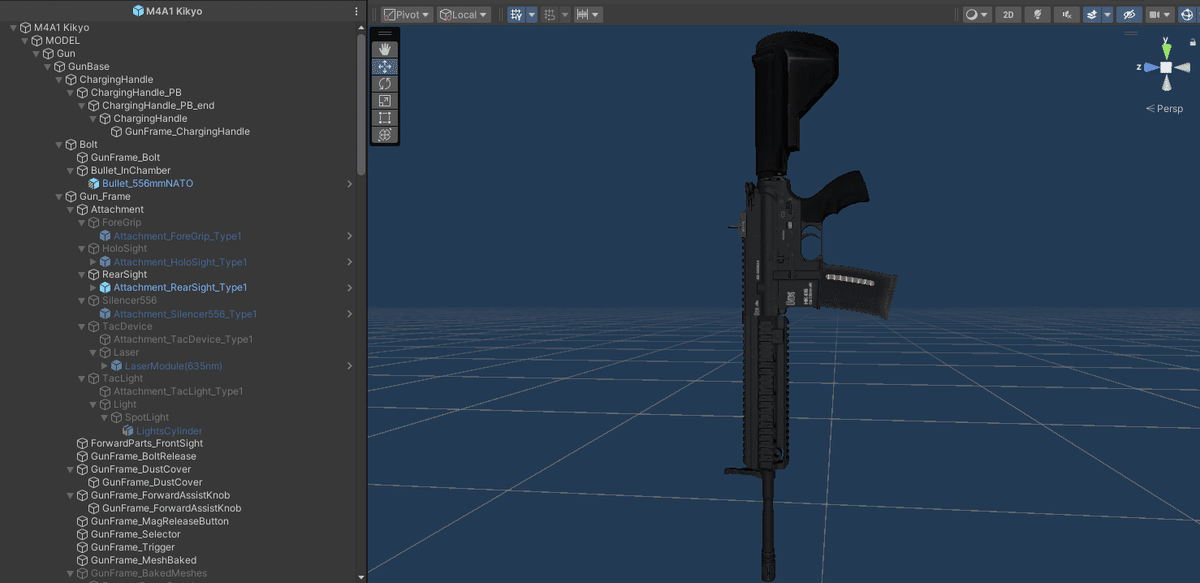Select the Move tool
Screen dimensions: 1200x583
(385, 66)
